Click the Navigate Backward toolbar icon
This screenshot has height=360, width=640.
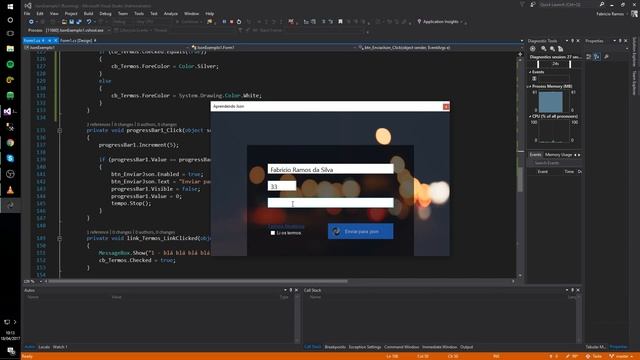pos(31,22)
